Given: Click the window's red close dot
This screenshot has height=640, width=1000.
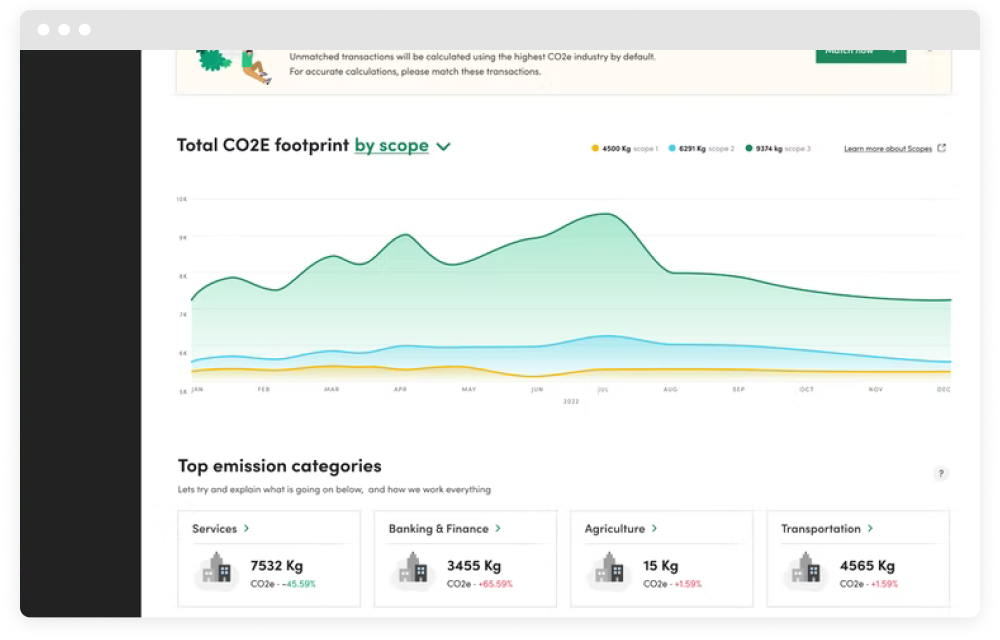Looking at the screenshot, I should pyautogui.click(x=44, y=30).
